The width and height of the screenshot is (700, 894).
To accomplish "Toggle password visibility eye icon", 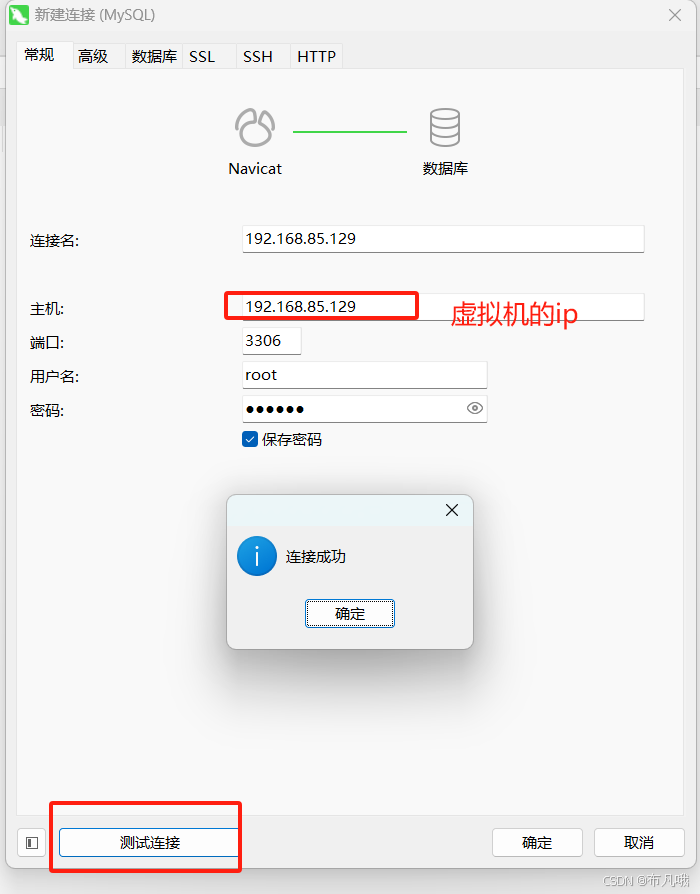I will [475, 408].
